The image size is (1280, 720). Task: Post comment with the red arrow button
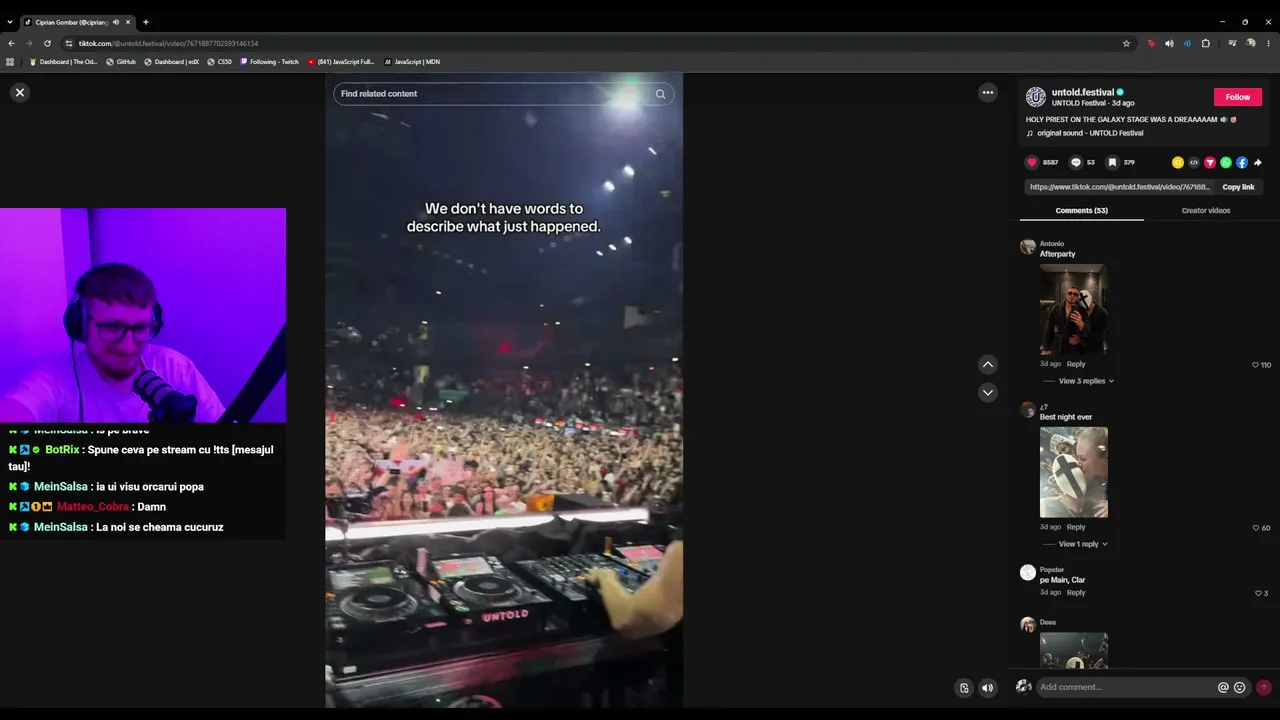1264,687
